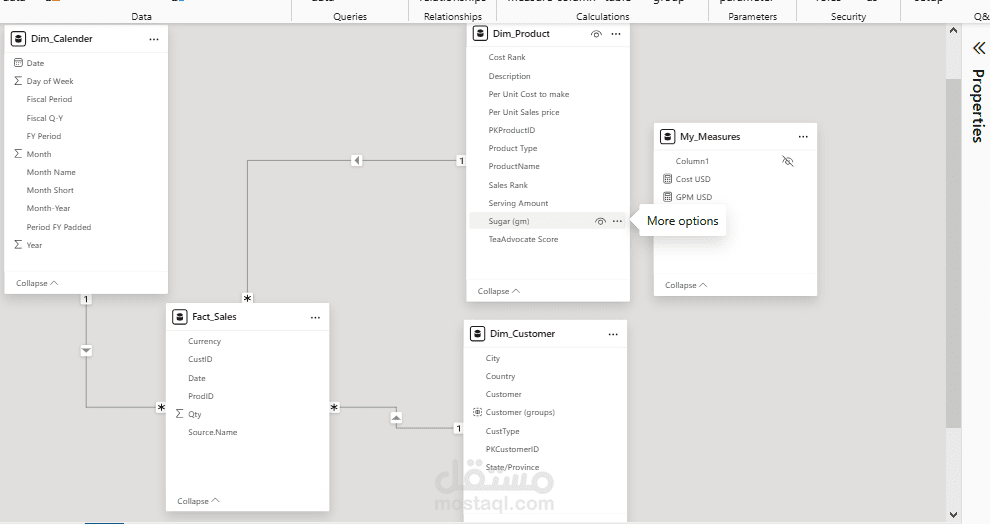Click the My_Measures table header icon

[x=667, y=136]
